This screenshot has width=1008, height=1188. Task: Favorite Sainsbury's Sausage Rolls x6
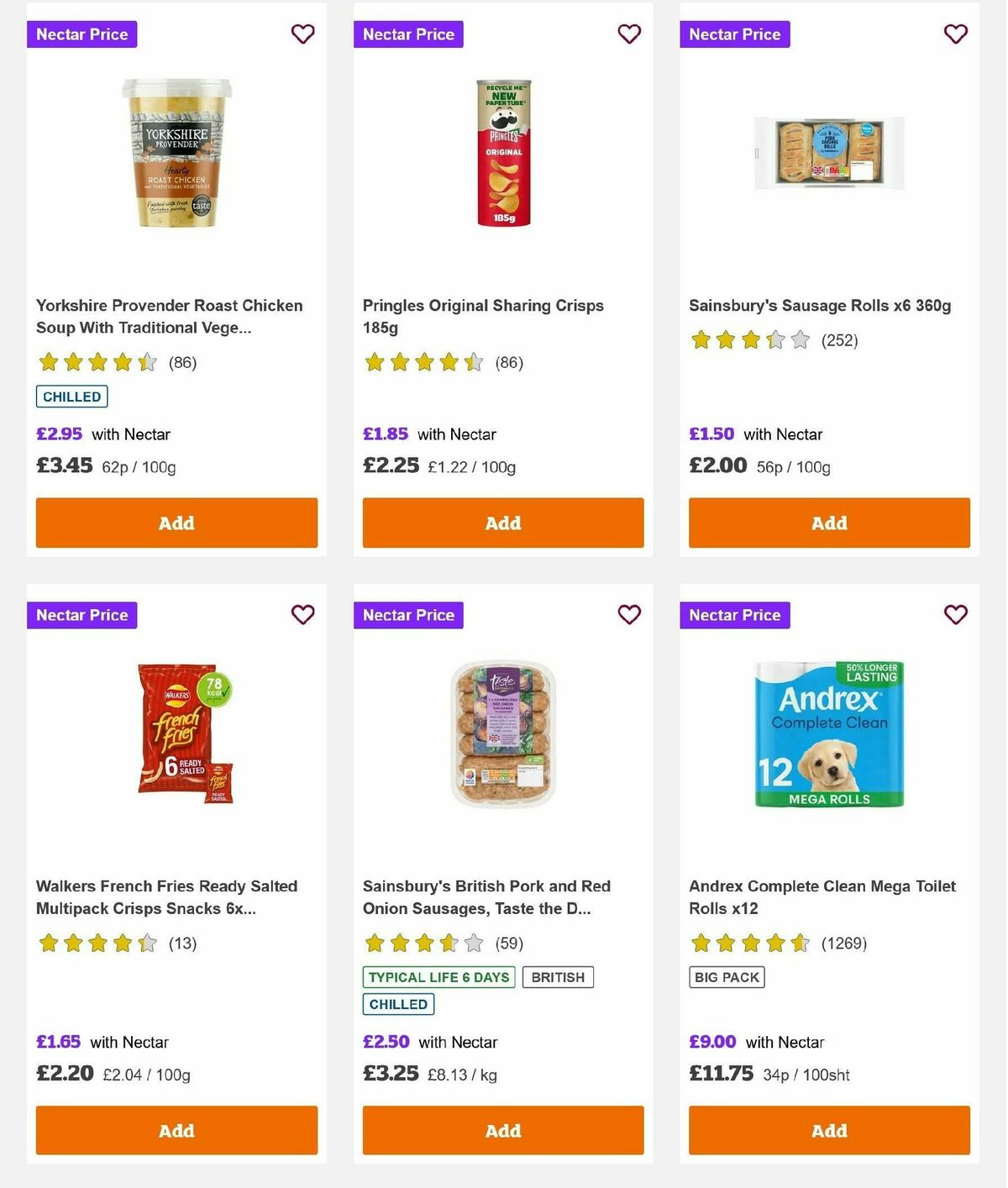(955, 34)
